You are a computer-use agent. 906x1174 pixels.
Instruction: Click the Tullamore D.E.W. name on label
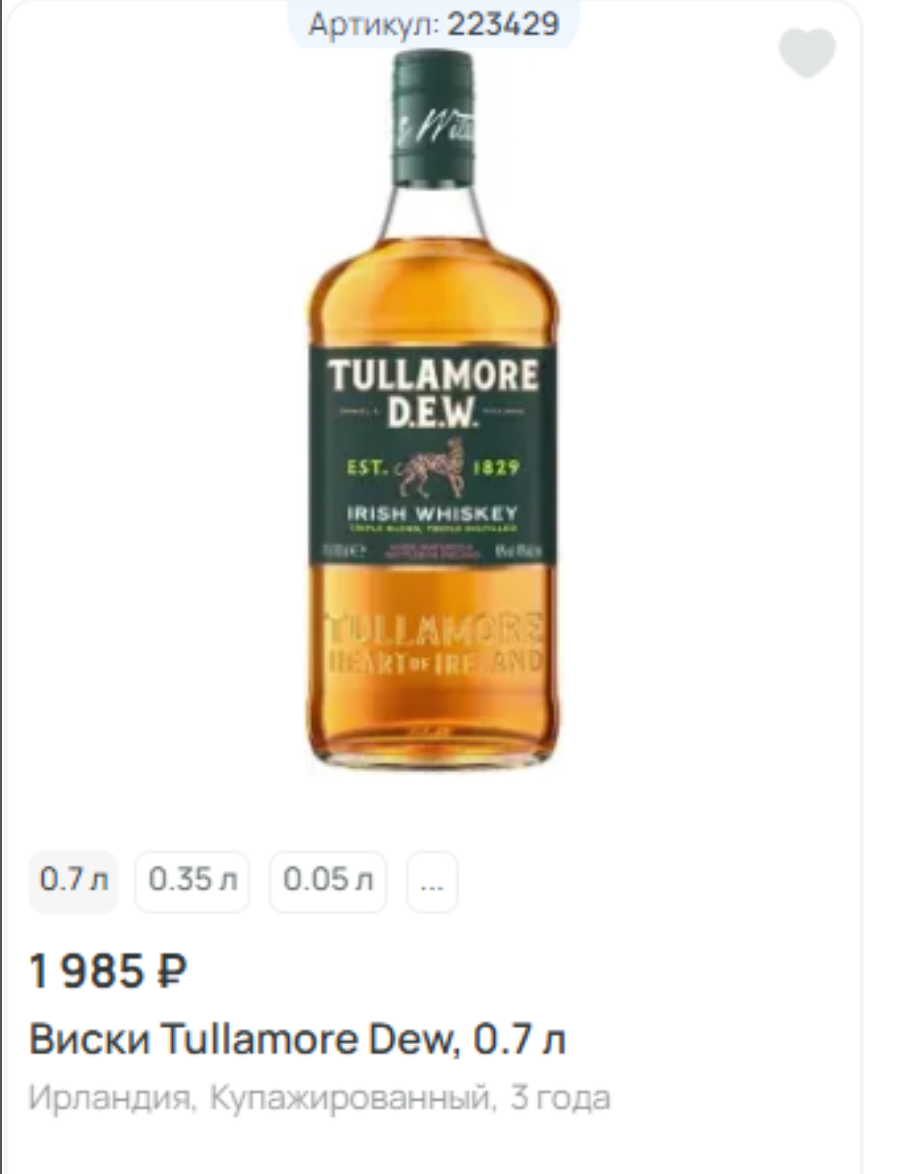[x=433, y=392]
